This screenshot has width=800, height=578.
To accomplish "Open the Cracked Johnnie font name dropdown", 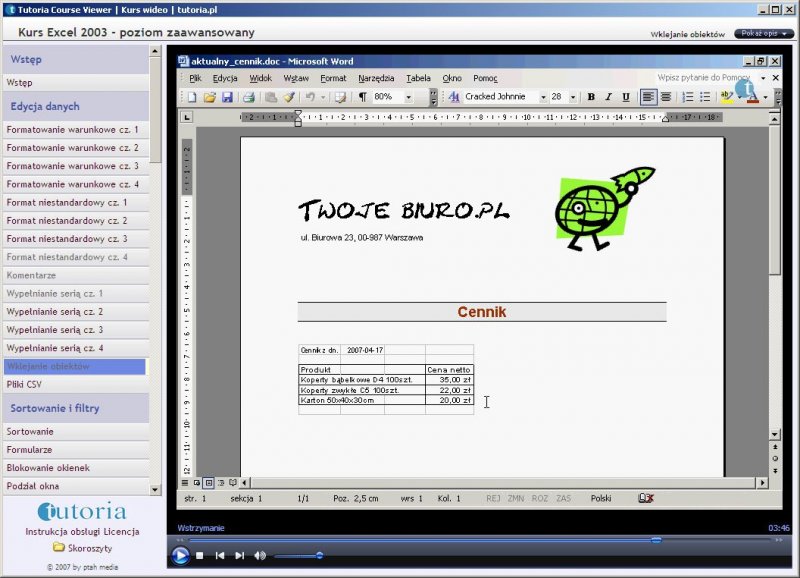I will tap(543, 97).
